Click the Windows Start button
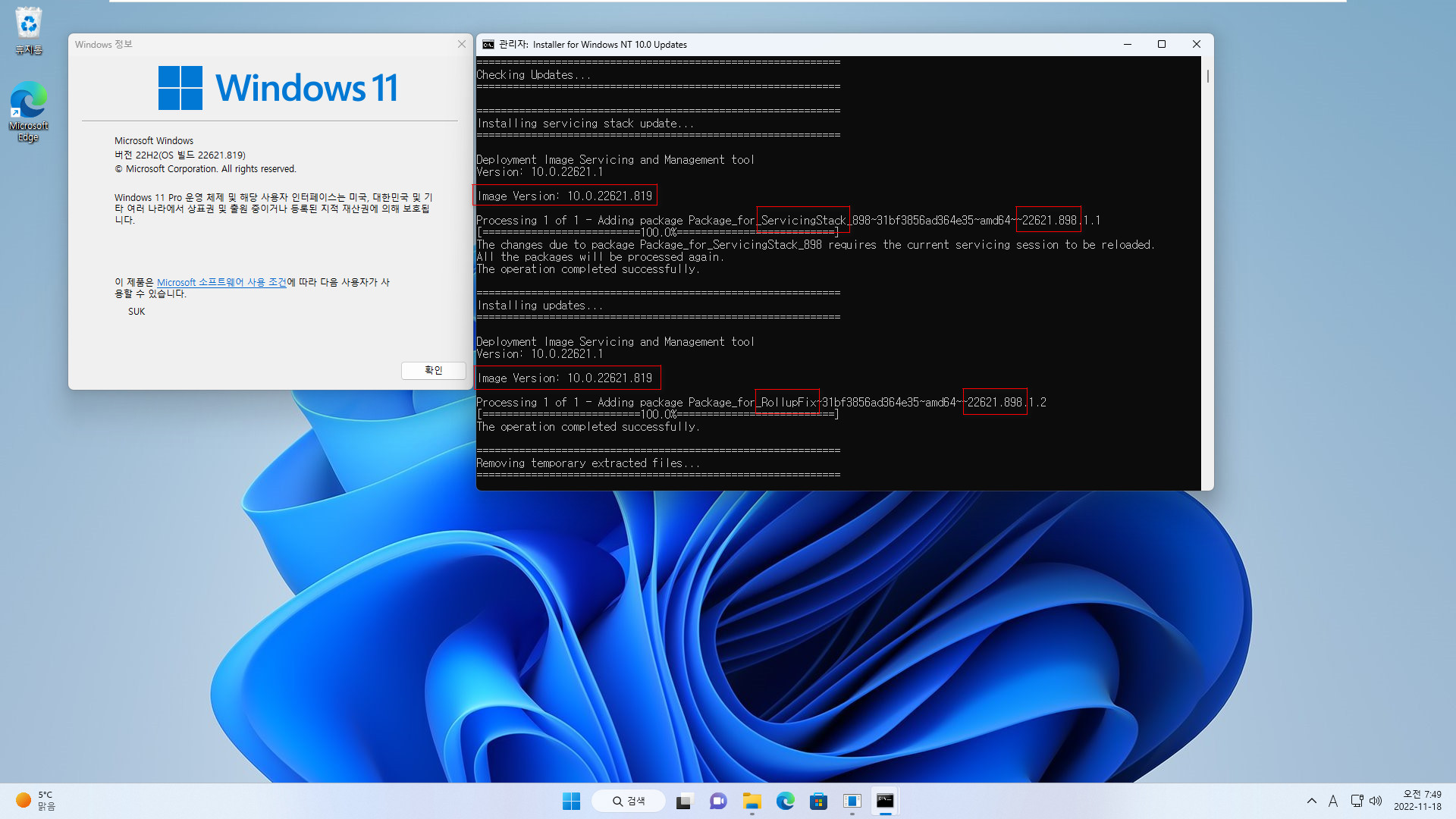Viewport: 1456px width, 819px height. click(570, 800)
